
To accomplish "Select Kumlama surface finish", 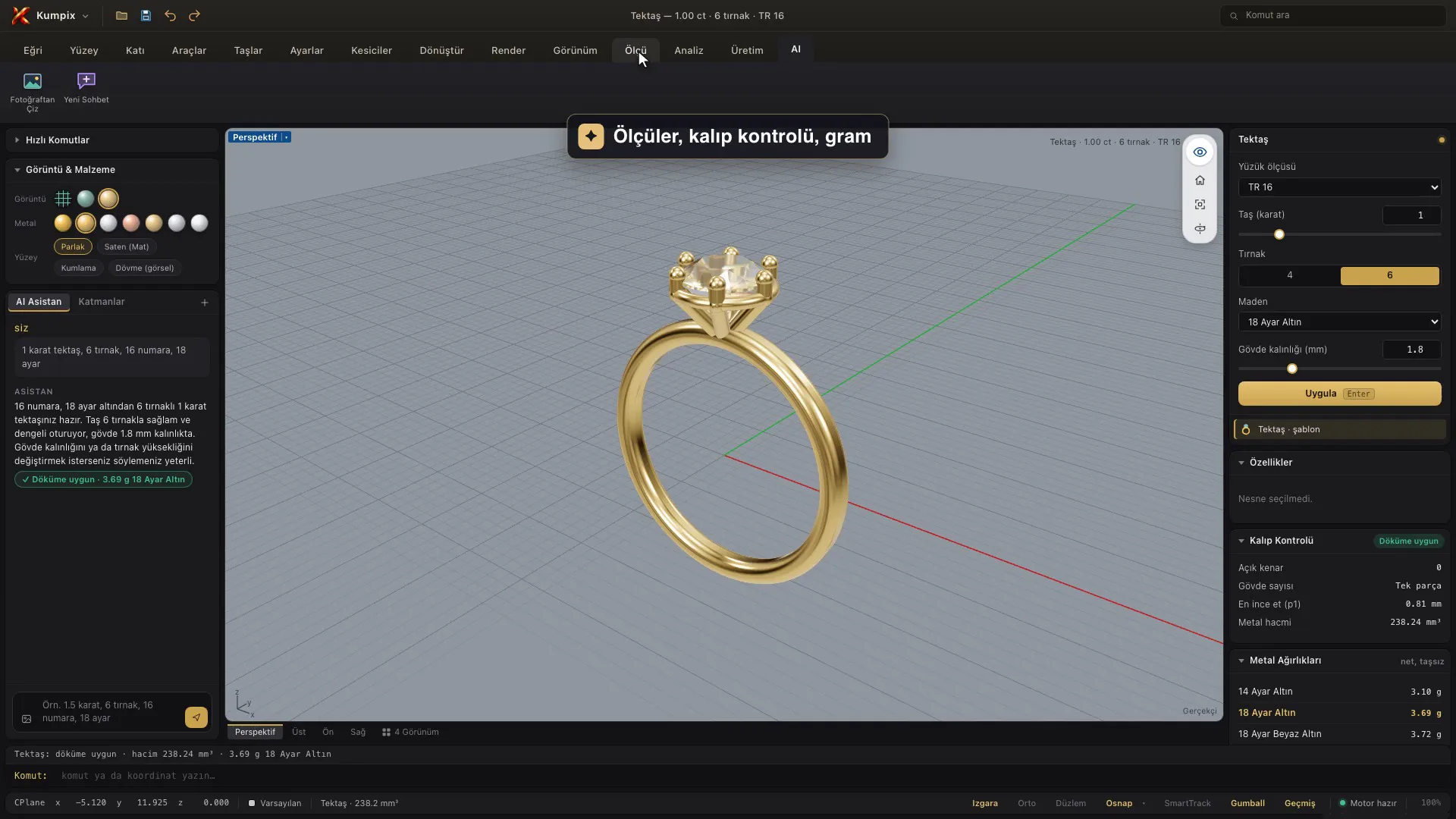I will click(78, 268).
